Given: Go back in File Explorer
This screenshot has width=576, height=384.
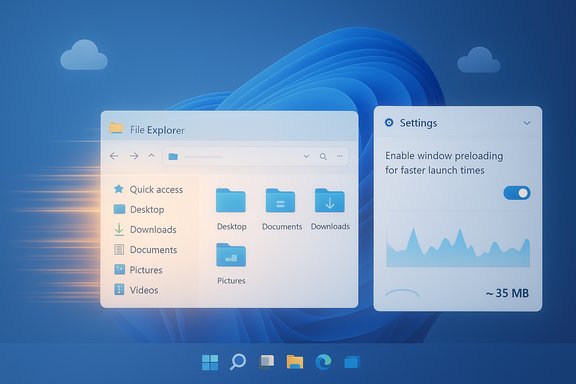Looking at the screenshot, I should (114, 156).
